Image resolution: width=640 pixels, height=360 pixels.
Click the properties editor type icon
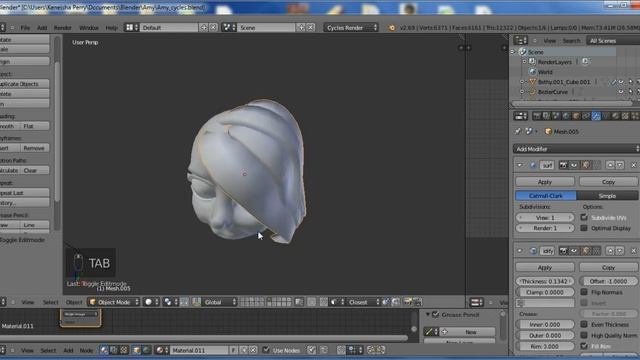pyautogui.click(x=520, y=116)
